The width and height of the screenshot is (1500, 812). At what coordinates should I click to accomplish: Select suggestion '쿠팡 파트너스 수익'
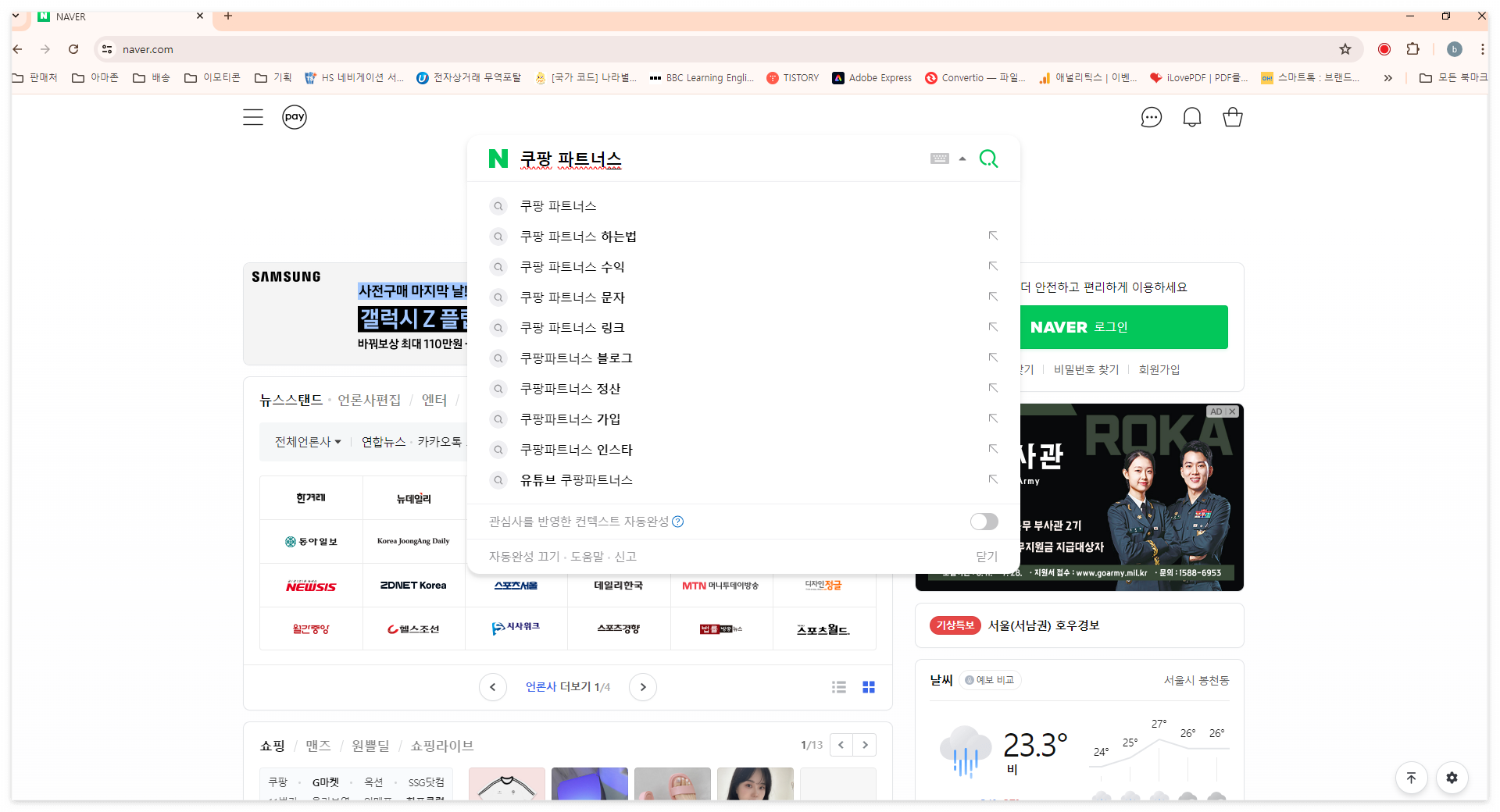[572, 267]
